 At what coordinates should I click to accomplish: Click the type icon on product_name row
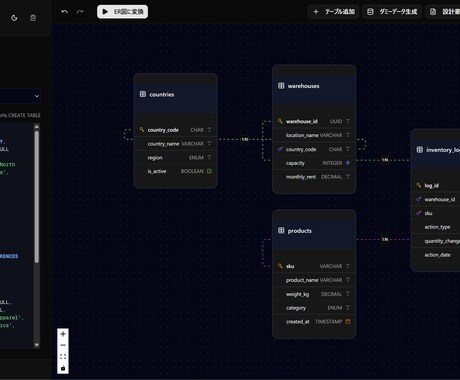tap(348, 280)
